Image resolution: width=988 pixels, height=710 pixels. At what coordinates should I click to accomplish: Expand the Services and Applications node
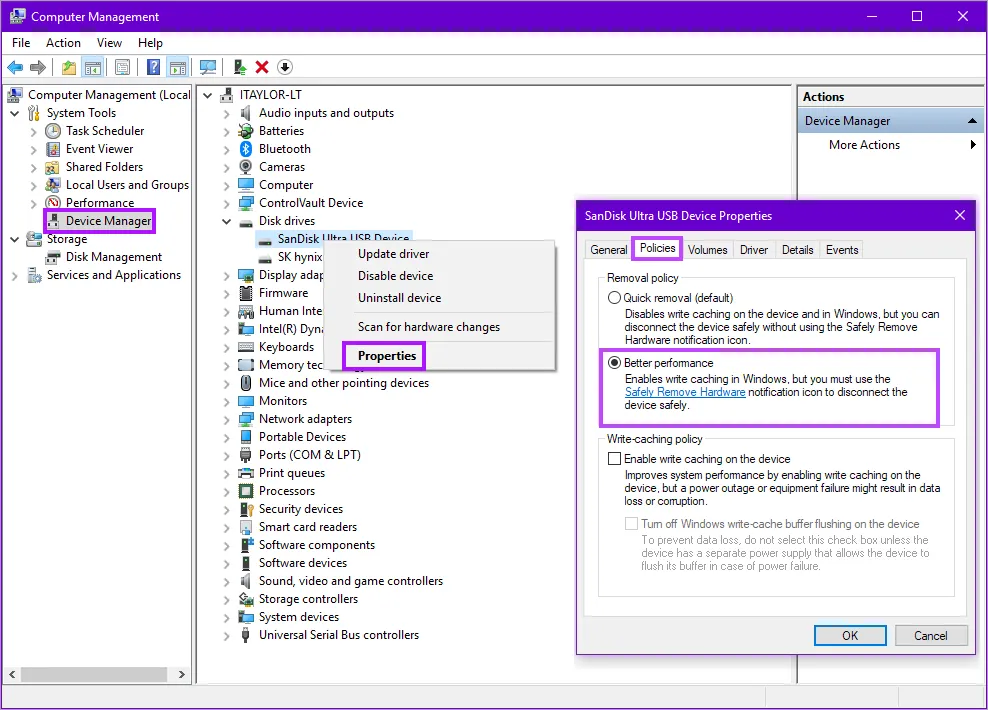tap(15, 275)
